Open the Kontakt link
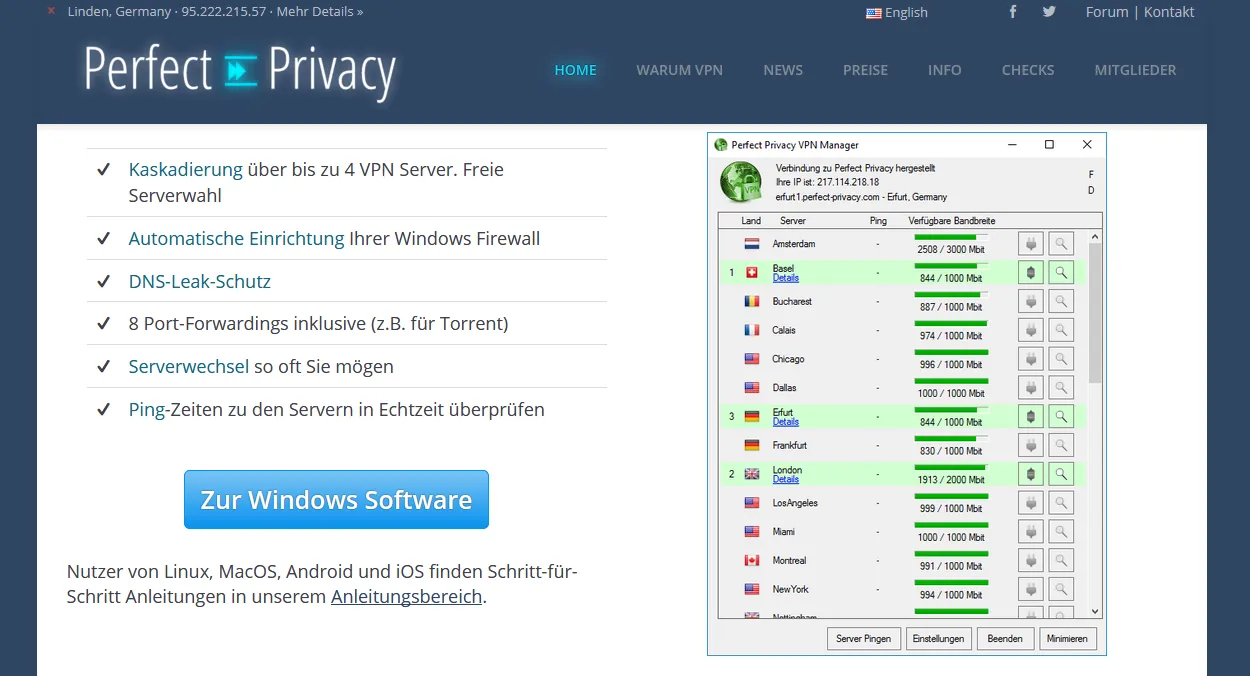The height and width of the screenshot is (676, 1250). click(1169, 12)
